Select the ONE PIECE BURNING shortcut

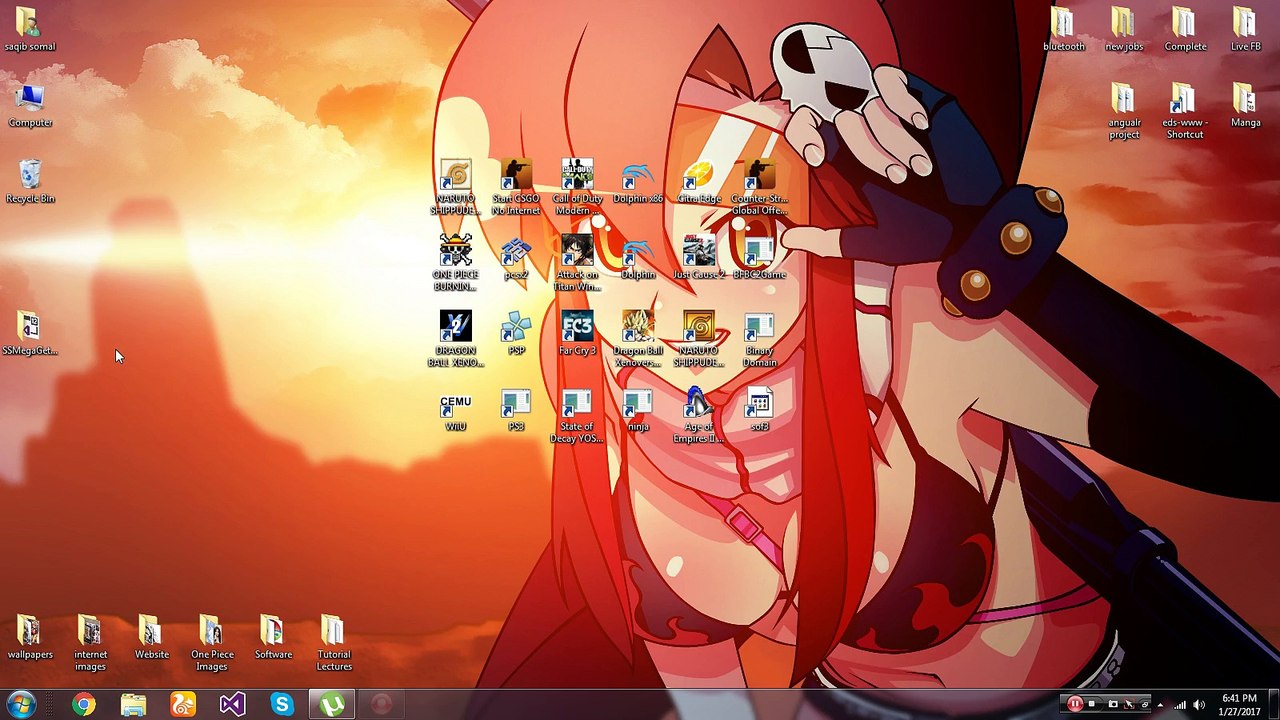tap(455, 264)
